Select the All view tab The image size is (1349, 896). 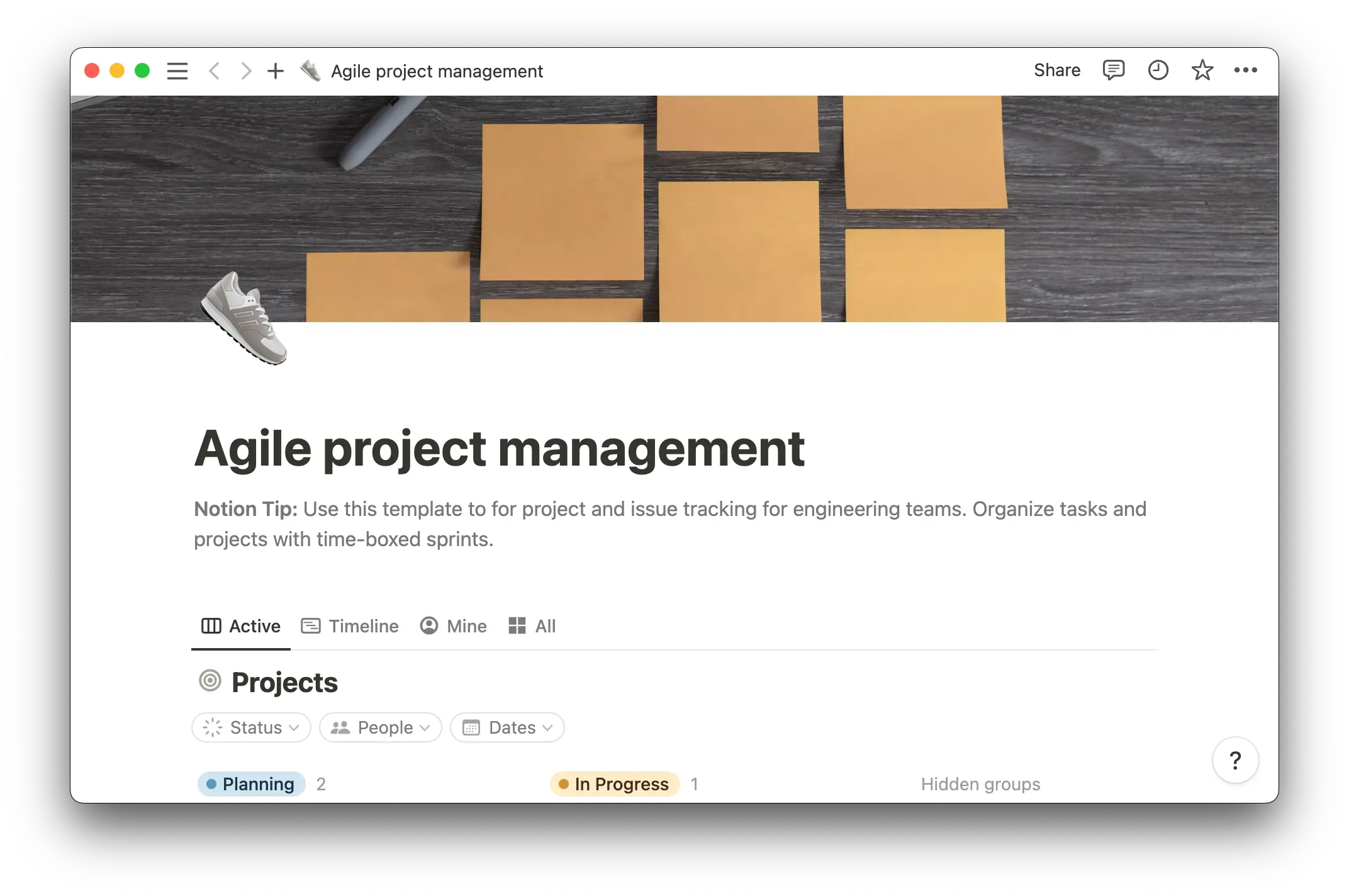tap(532, 626)
